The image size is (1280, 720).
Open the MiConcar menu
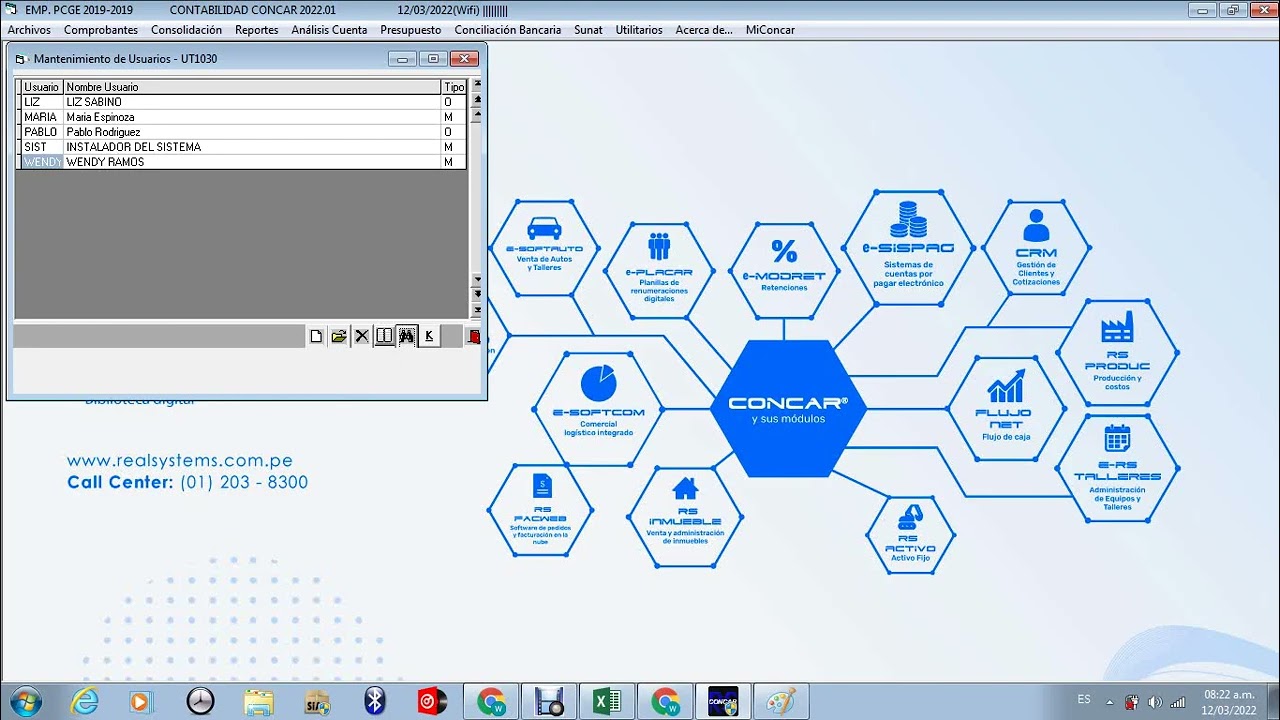(770, 30)
